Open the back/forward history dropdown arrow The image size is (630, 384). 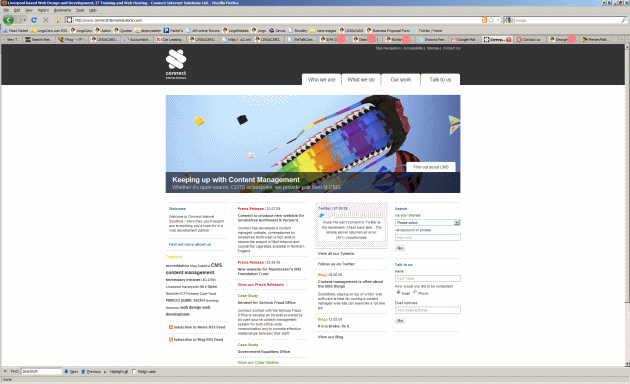[x=25, y=20]
